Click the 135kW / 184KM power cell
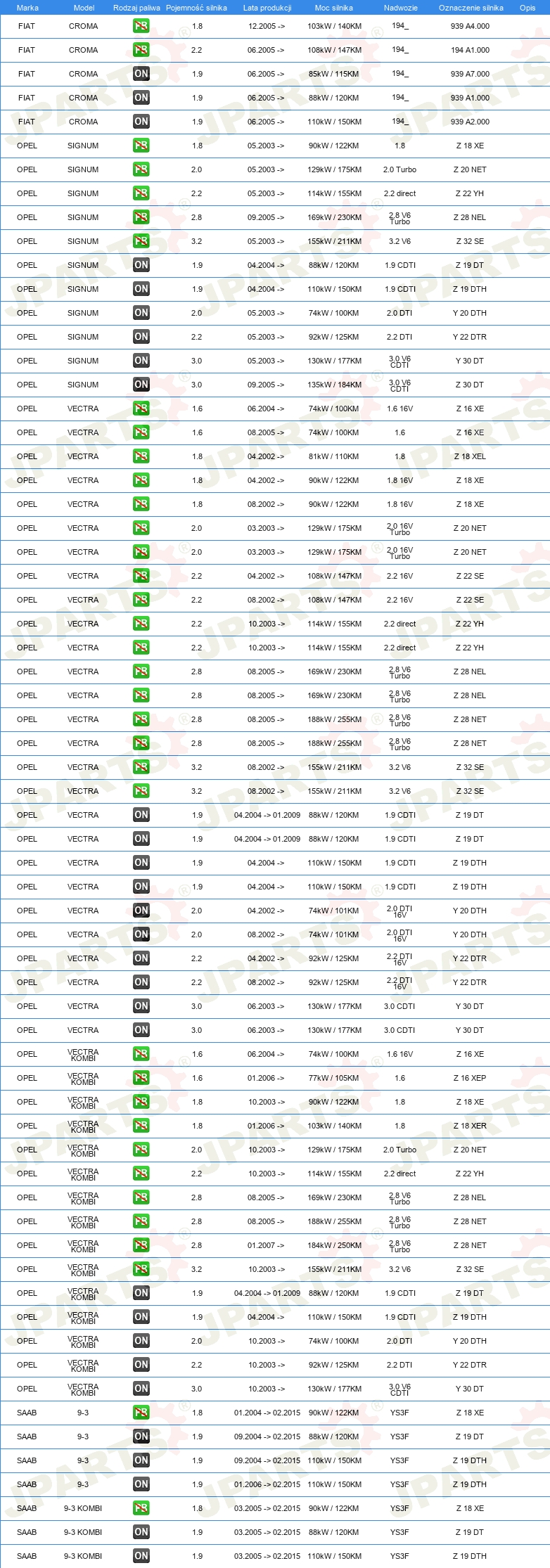 click(x=334, y=385)
